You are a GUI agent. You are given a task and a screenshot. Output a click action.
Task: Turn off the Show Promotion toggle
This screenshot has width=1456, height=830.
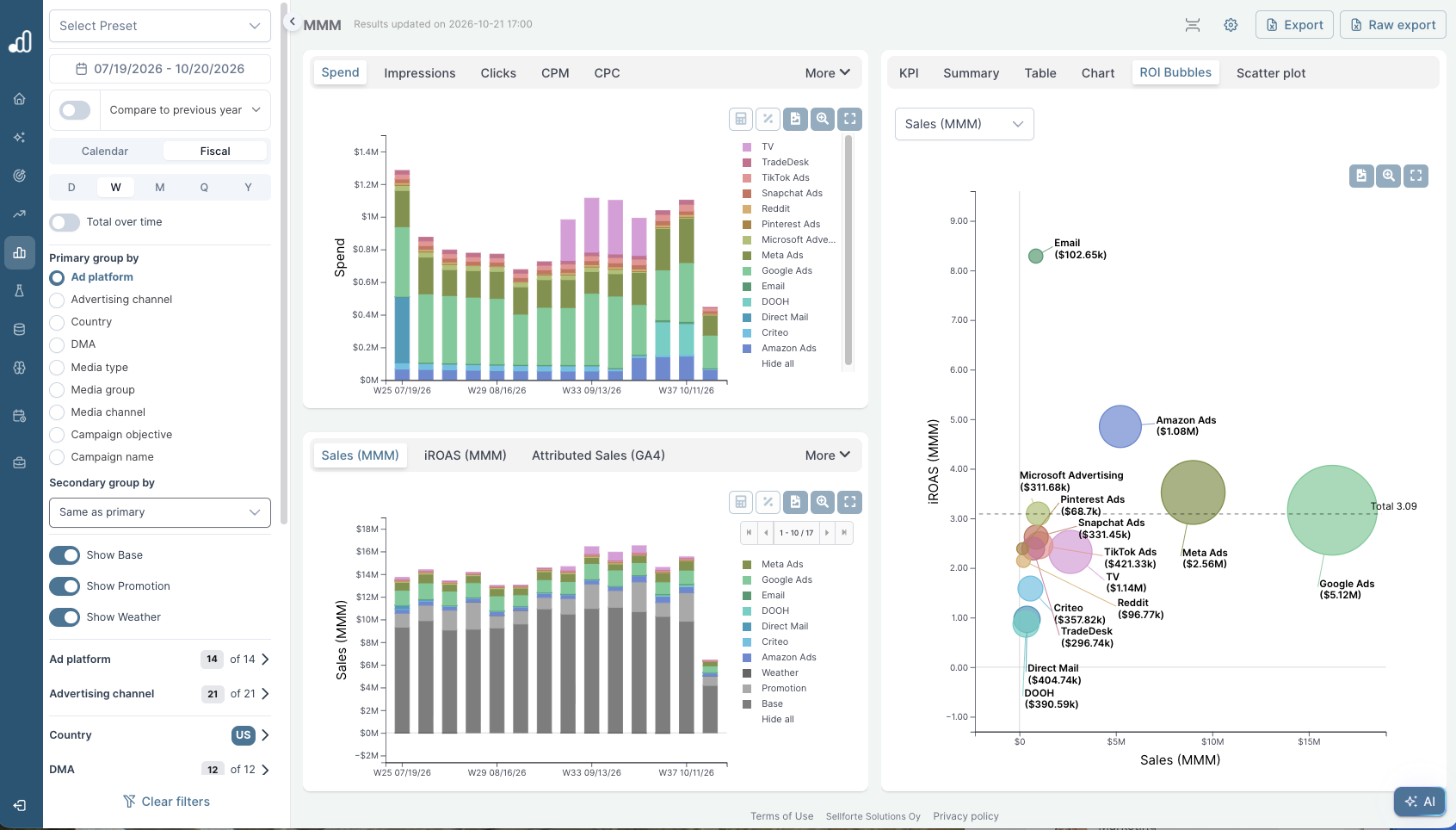(65, 586)
